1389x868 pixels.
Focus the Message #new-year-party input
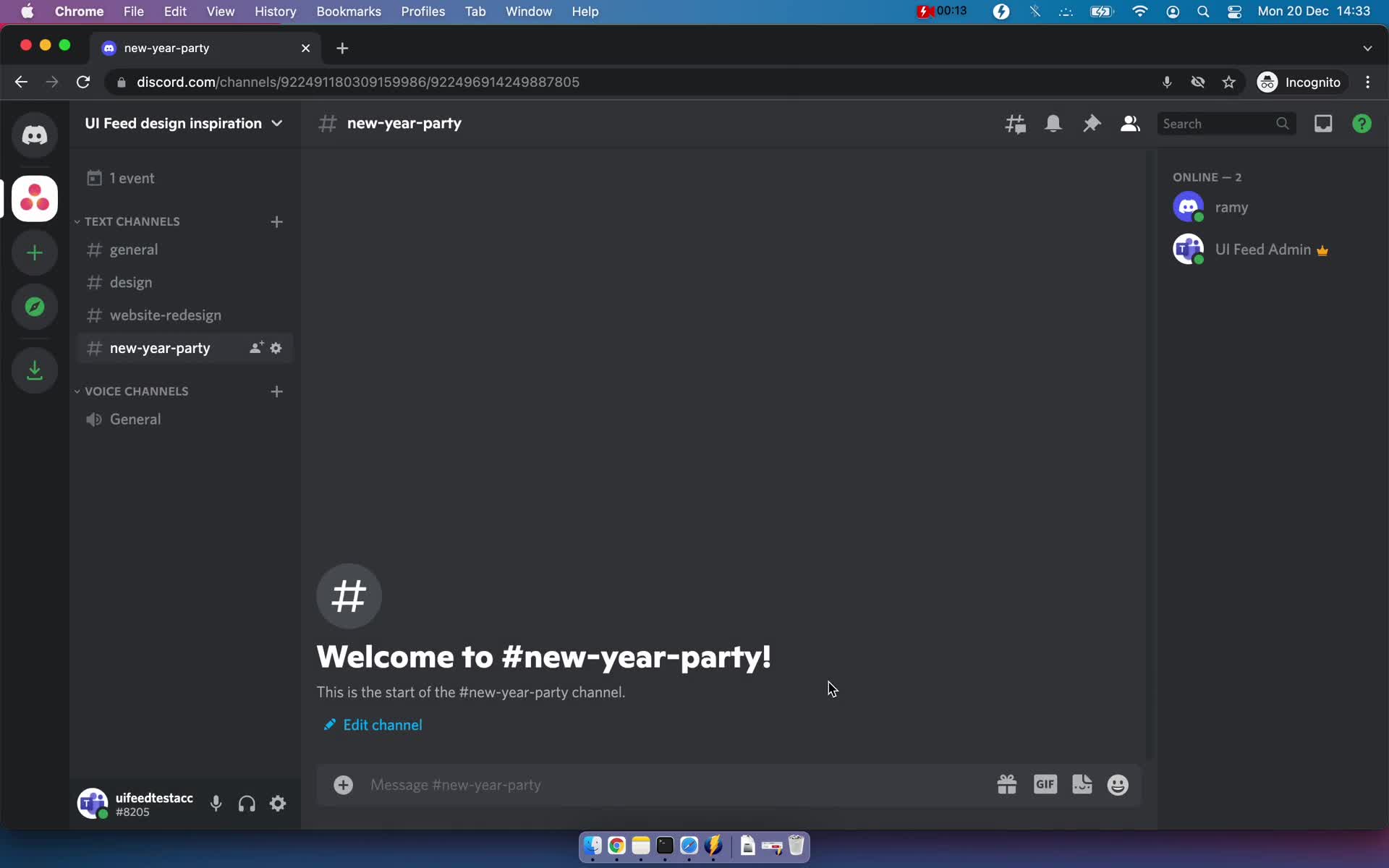(673, 785)
